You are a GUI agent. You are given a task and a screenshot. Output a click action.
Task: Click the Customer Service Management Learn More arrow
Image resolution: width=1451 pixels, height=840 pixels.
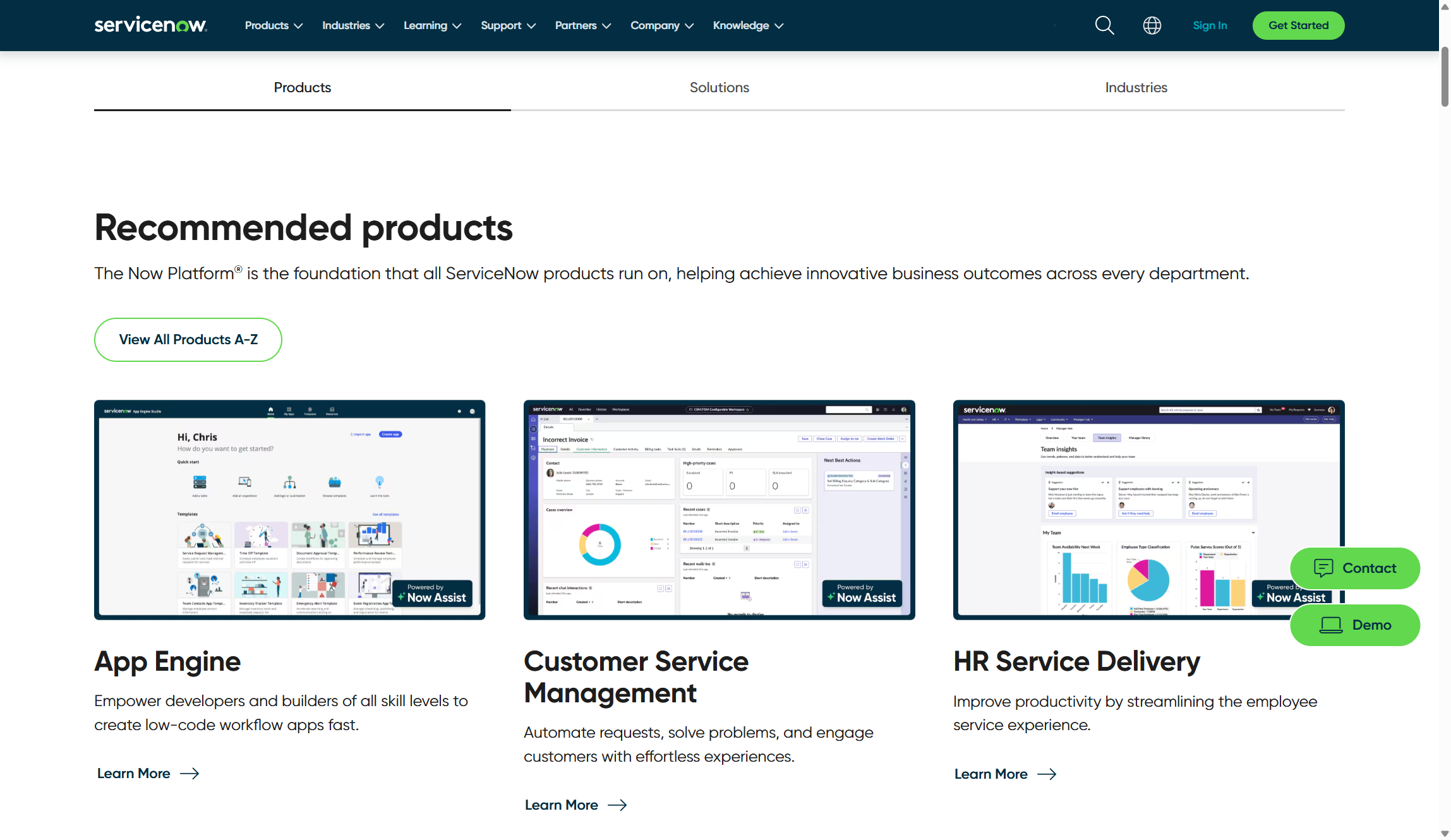pyautogui.click(x=617, y=805)
